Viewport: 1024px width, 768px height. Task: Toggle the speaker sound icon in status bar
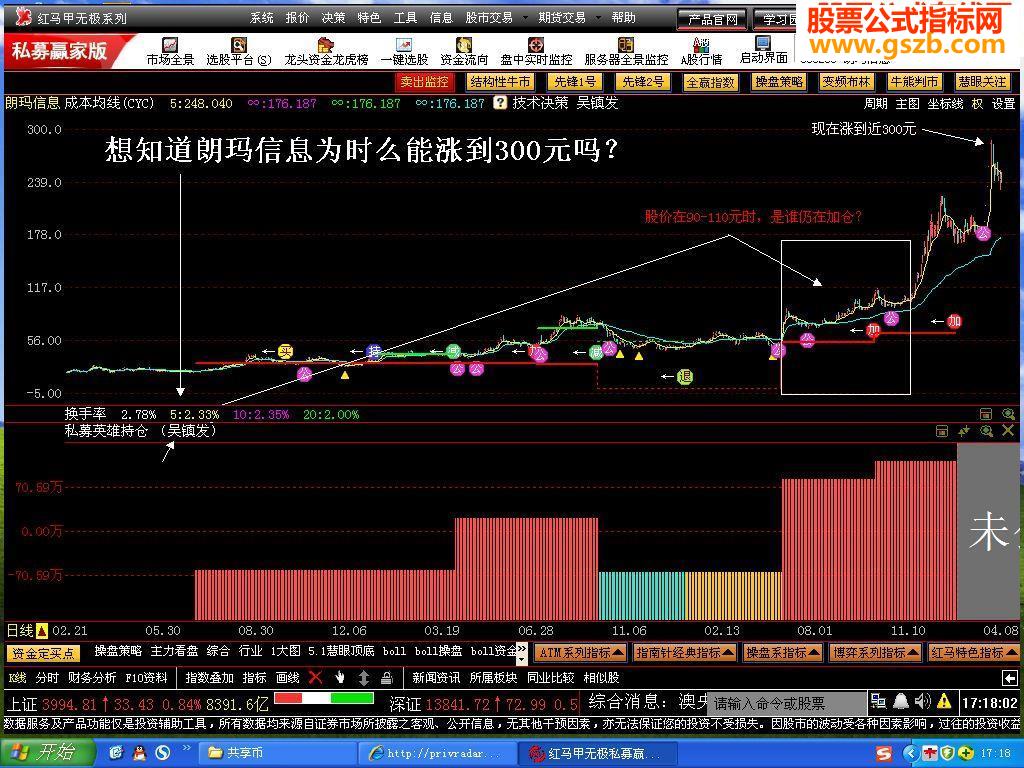[922, 702]
